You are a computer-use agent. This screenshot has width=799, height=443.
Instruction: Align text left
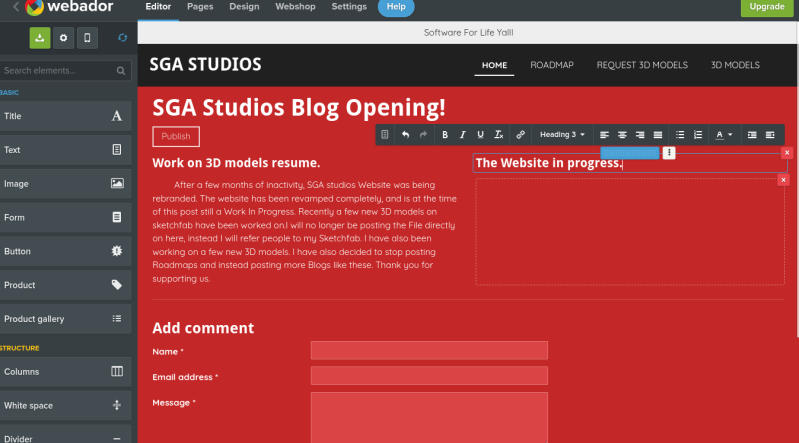[x=604, y=135]
